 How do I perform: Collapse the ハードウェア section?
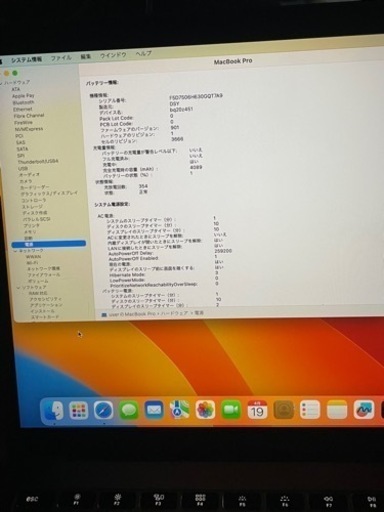(1, 83)
